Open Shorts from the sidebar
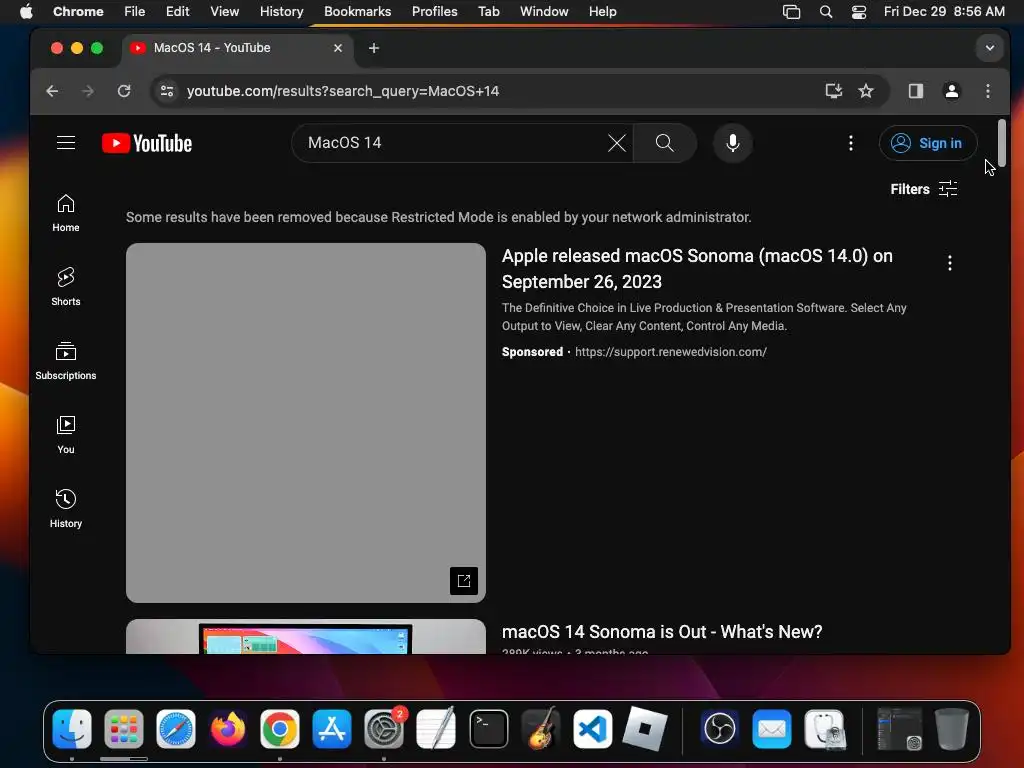1024x768 pixels. click(66, 287)
